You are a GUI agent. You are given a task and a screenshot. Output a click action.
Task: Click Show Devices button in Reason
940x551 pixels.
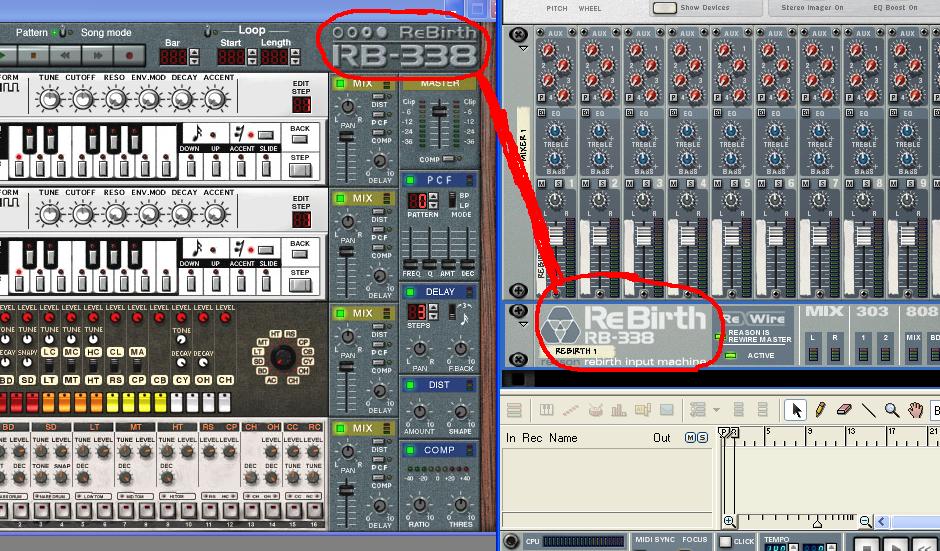click(665, 8)
